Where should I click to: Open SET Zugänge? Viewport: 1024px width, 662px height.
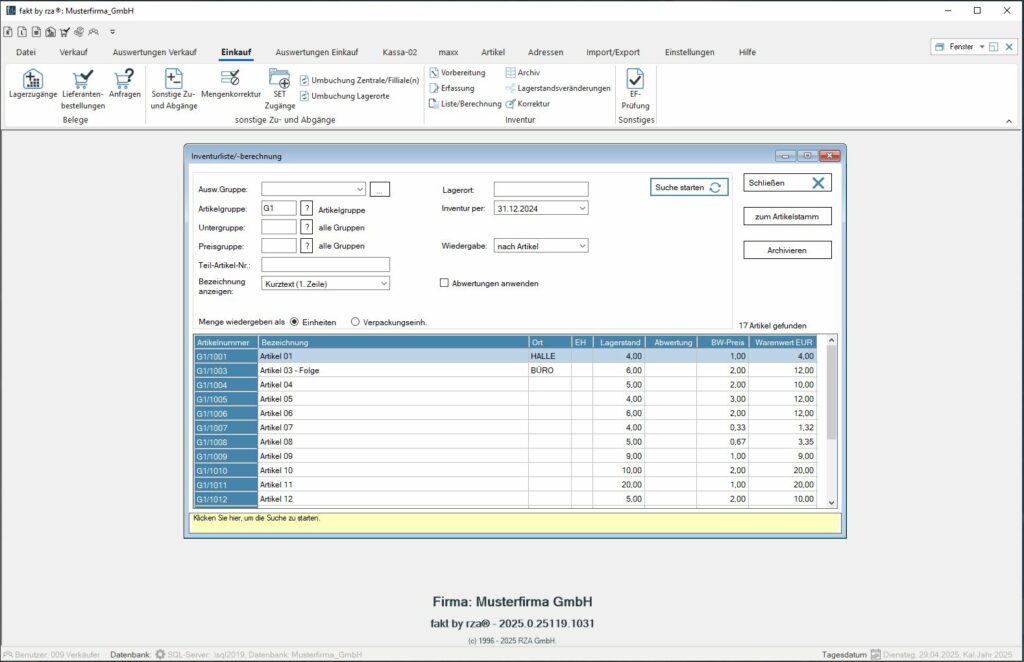pyautogui.click(x=280, y=90)
